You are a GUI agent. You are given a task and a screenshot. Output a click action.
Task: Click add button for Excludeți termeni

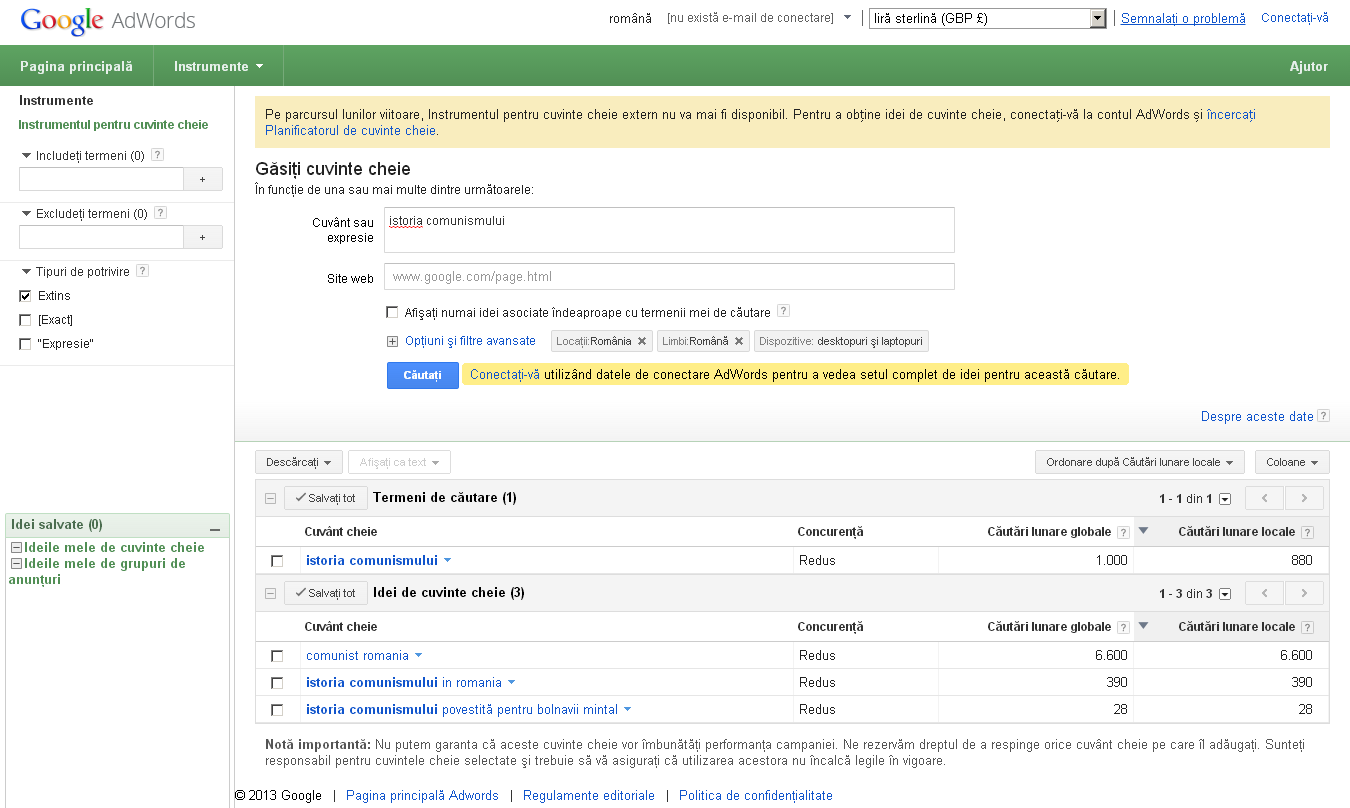coord(203,237)
